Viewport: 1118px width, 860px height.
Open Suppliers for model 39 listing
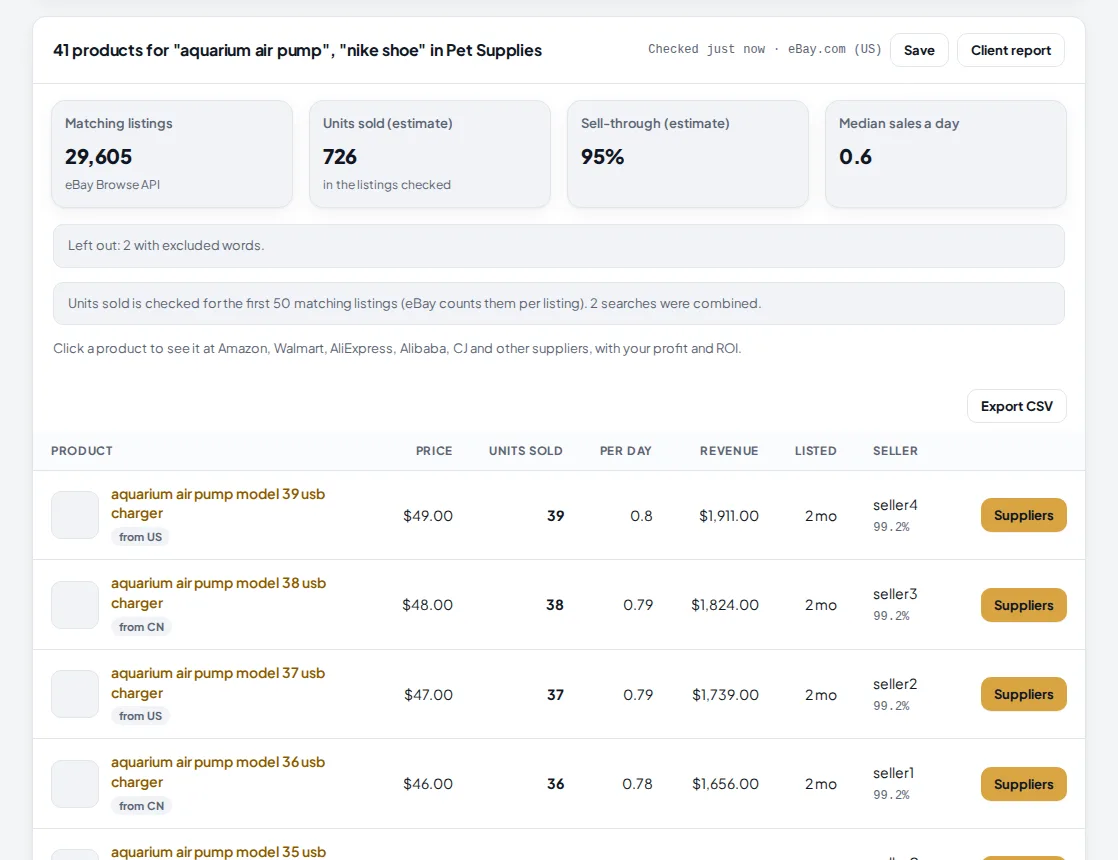[1023, 515]
